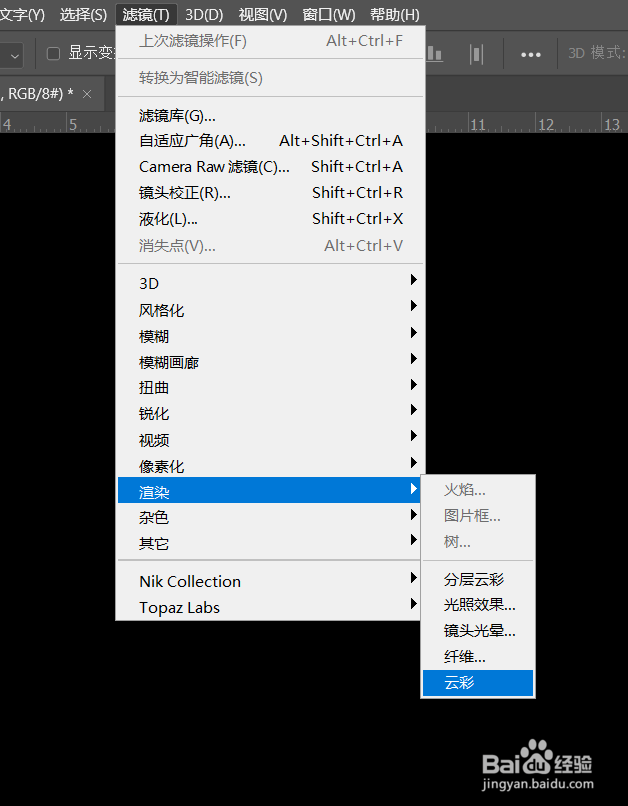Screen dimensions: 628x806
Task: Open the 窗口(W) menu
Action: tap(329, 14)
